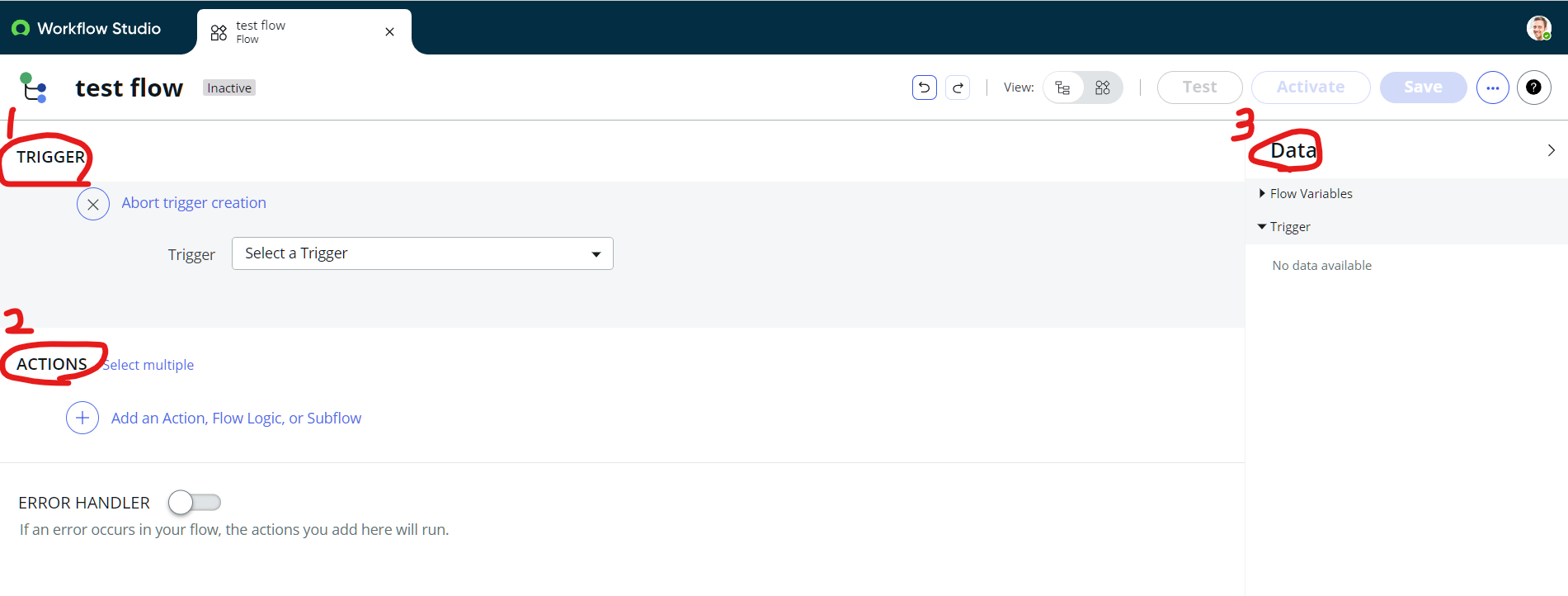Close the test flow tab
1568x596 pixels.
389,32
